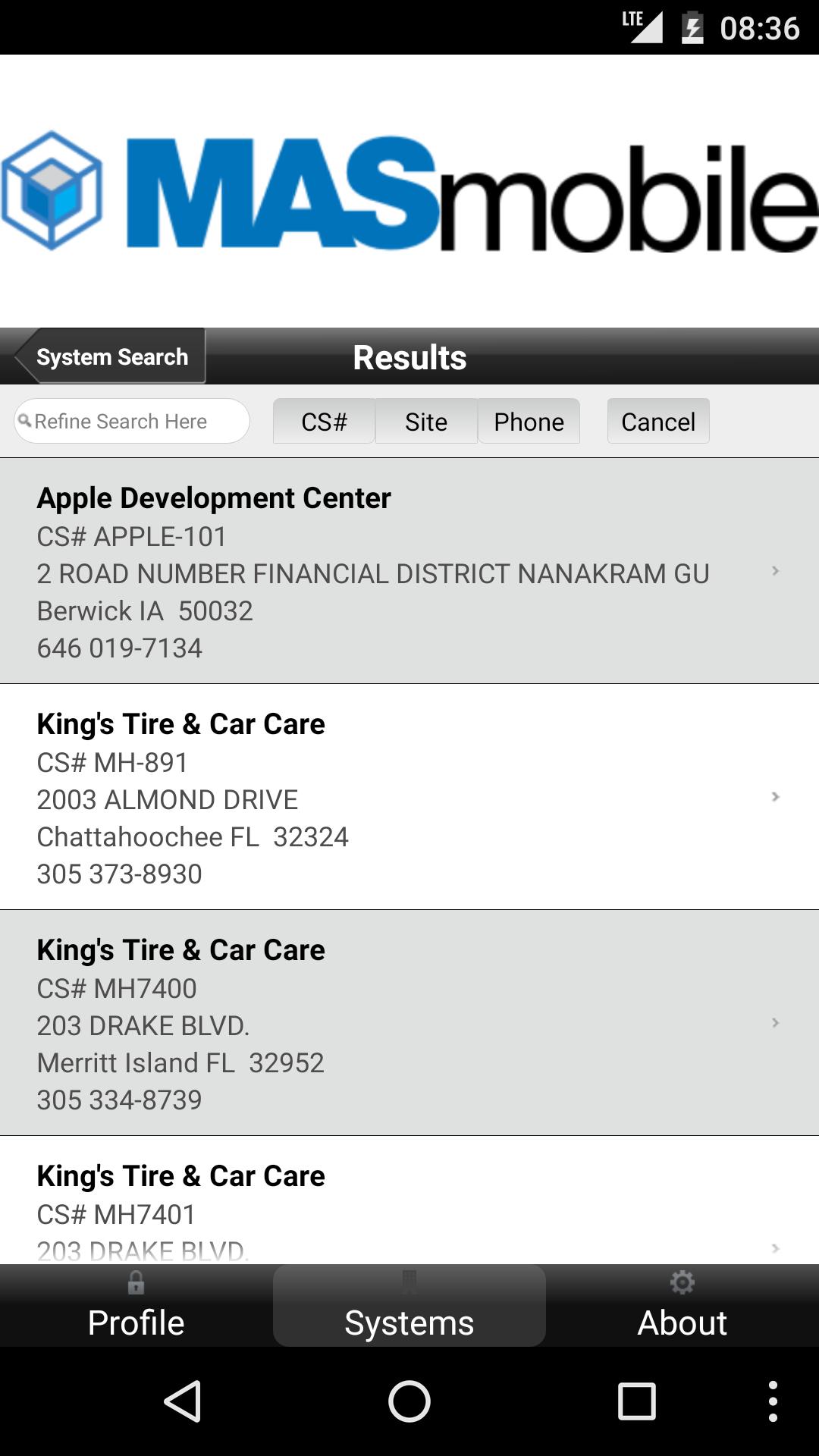Screen dimensions: 819x1456
Task: Focus the Refine Search Here field
Action: pos(133,422)
